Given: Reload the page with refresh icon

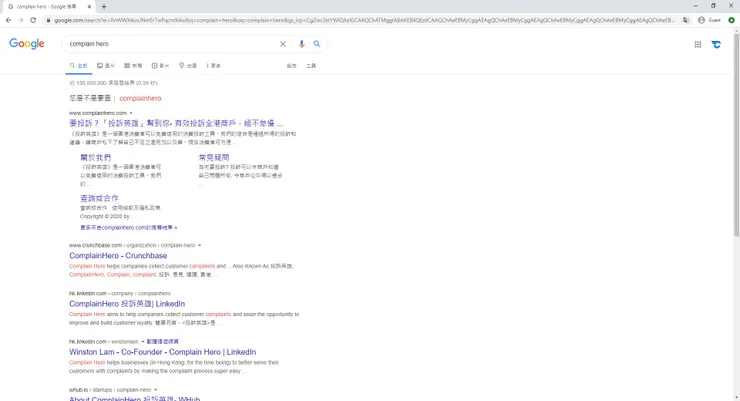Looking at the screenshot, I should [x=33, y=20].
